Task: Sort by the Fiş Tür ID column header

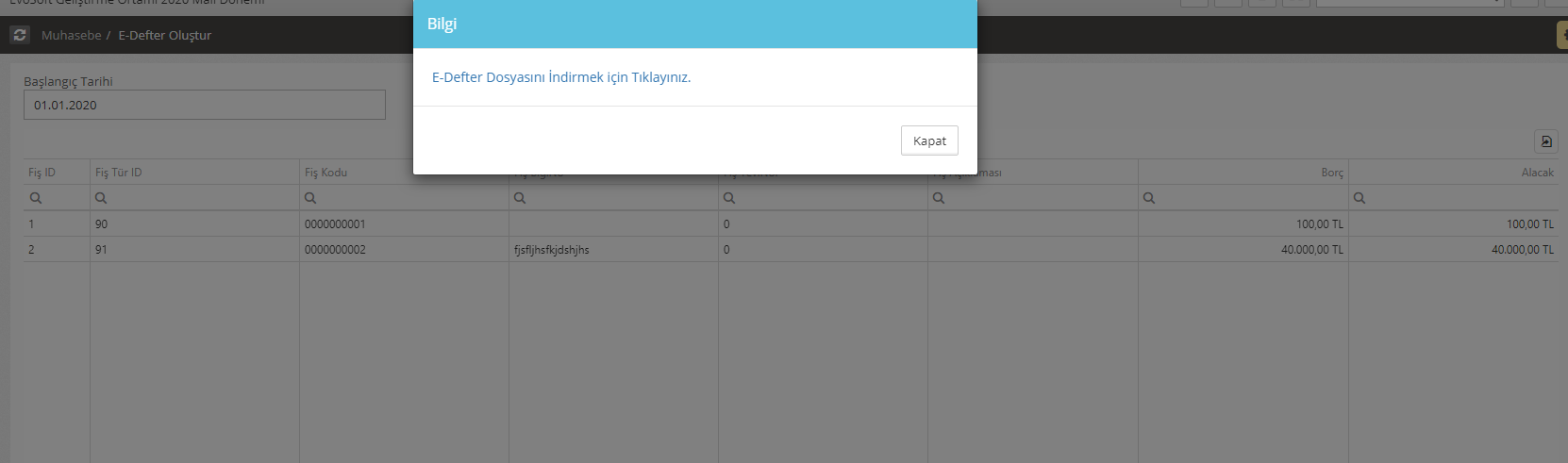Action: [x=119, y=173]
